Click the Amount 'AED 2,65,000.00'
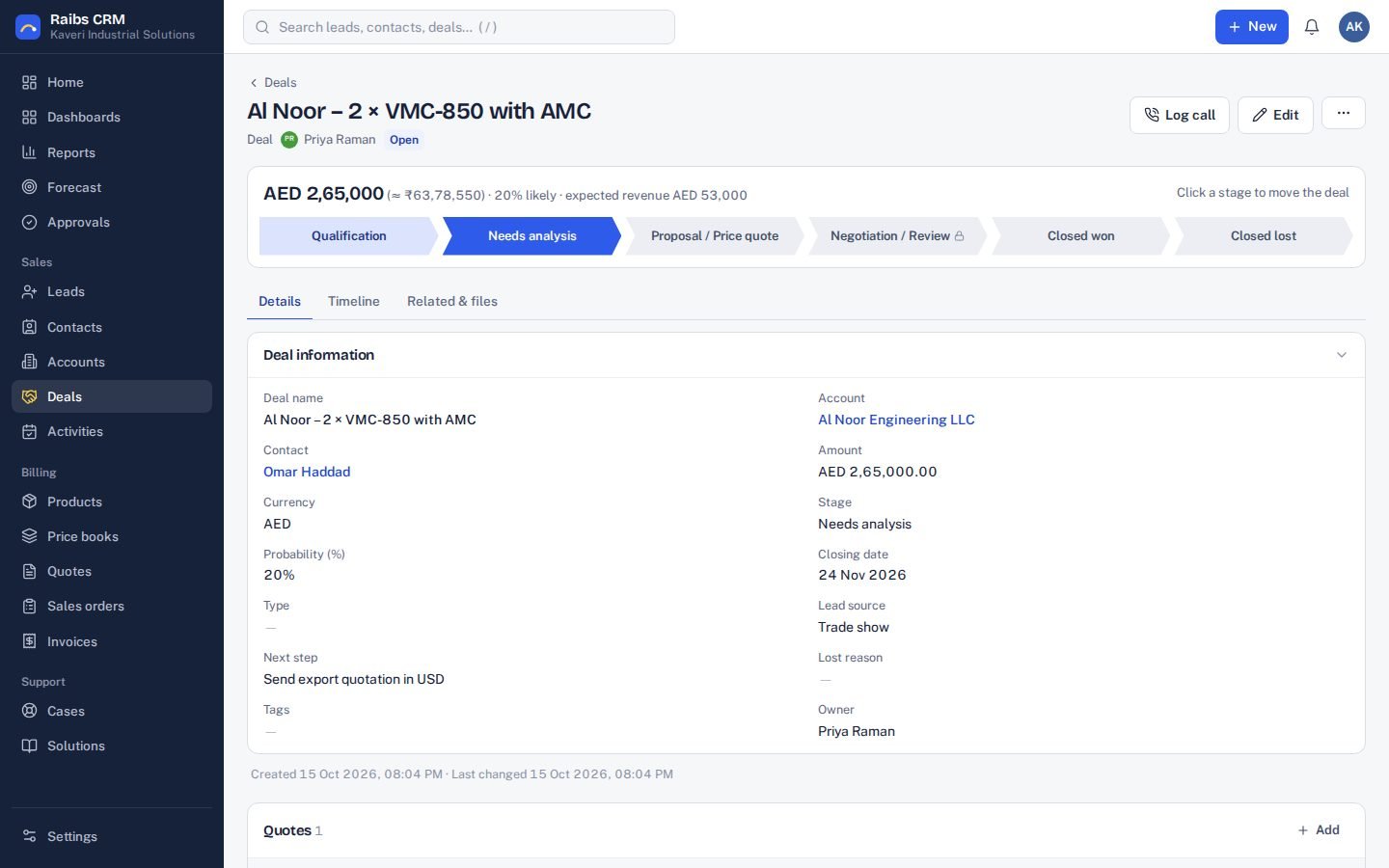Image resolution: width=1389 pixels, height=868 pixels. 878,472
